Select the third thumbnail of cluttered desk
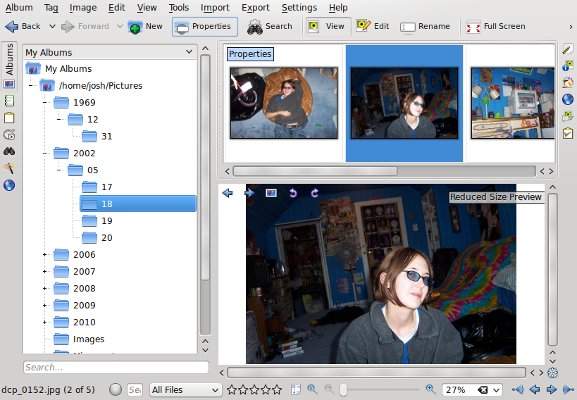This screenshot has height=400, width=577. pos(513,103)
